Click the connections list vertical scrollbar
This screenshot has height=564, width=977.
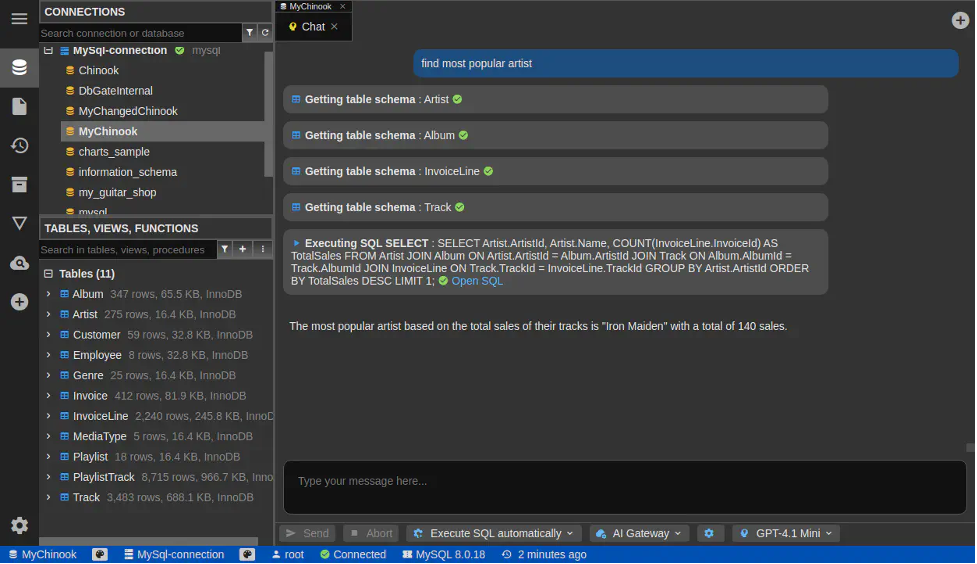point(269,113)
